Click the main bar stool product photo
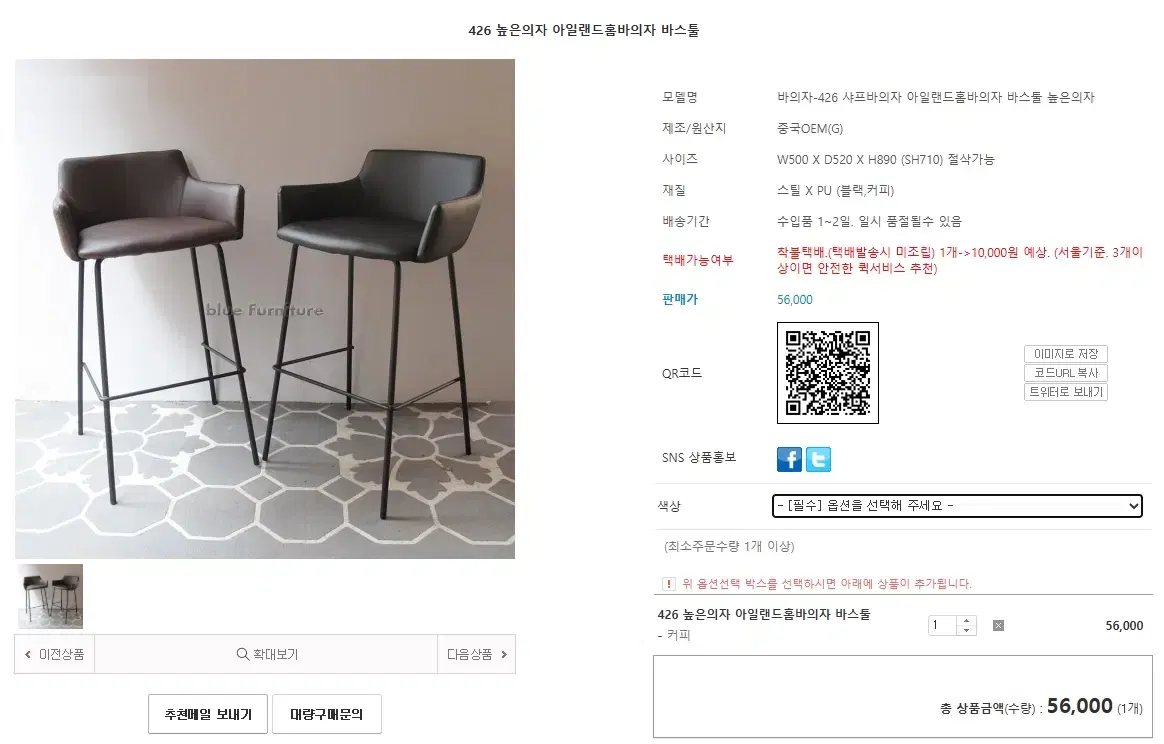 click(x=265, y=309)
